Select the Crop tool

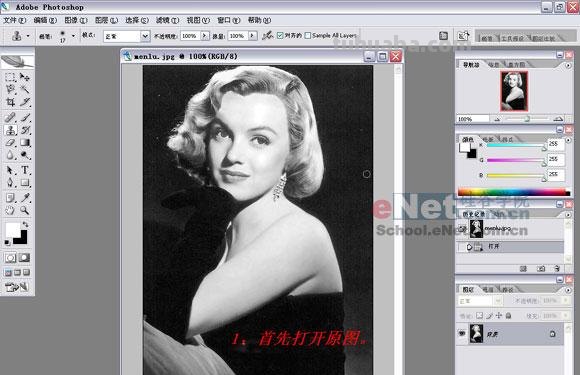click(10, 102)
